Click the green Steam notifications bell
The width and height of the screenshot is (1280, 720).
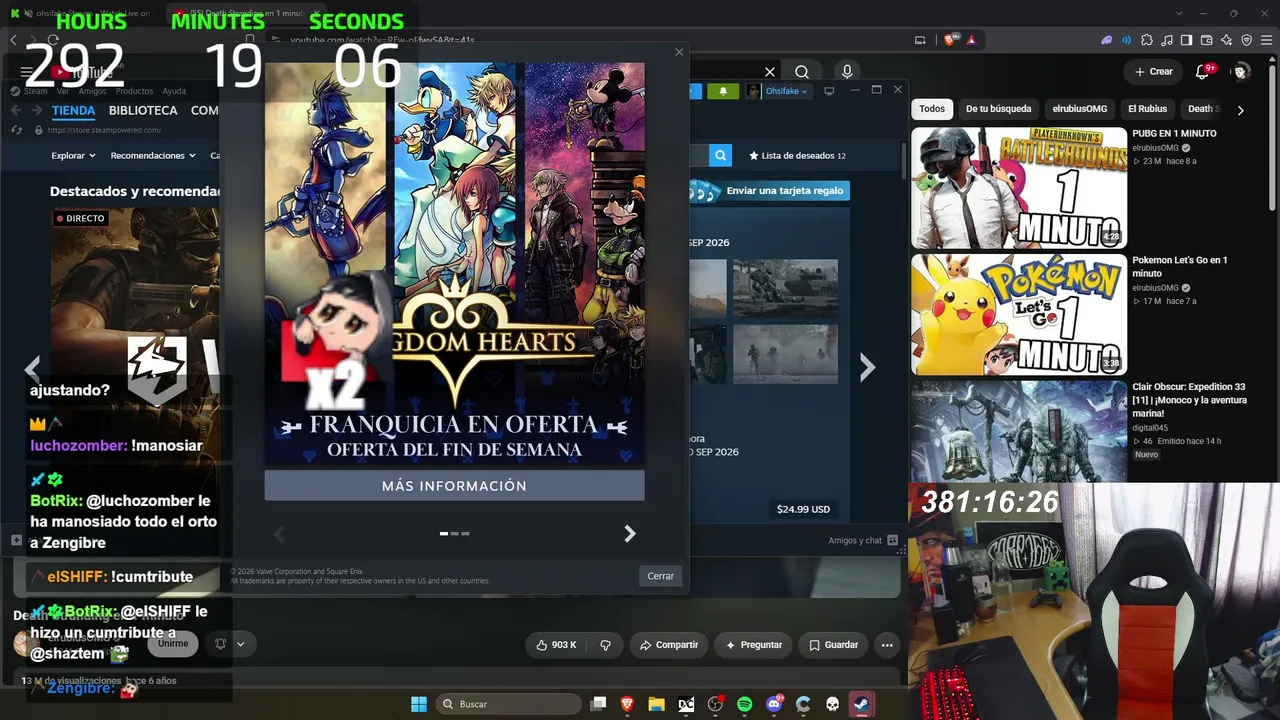(722, 91)
